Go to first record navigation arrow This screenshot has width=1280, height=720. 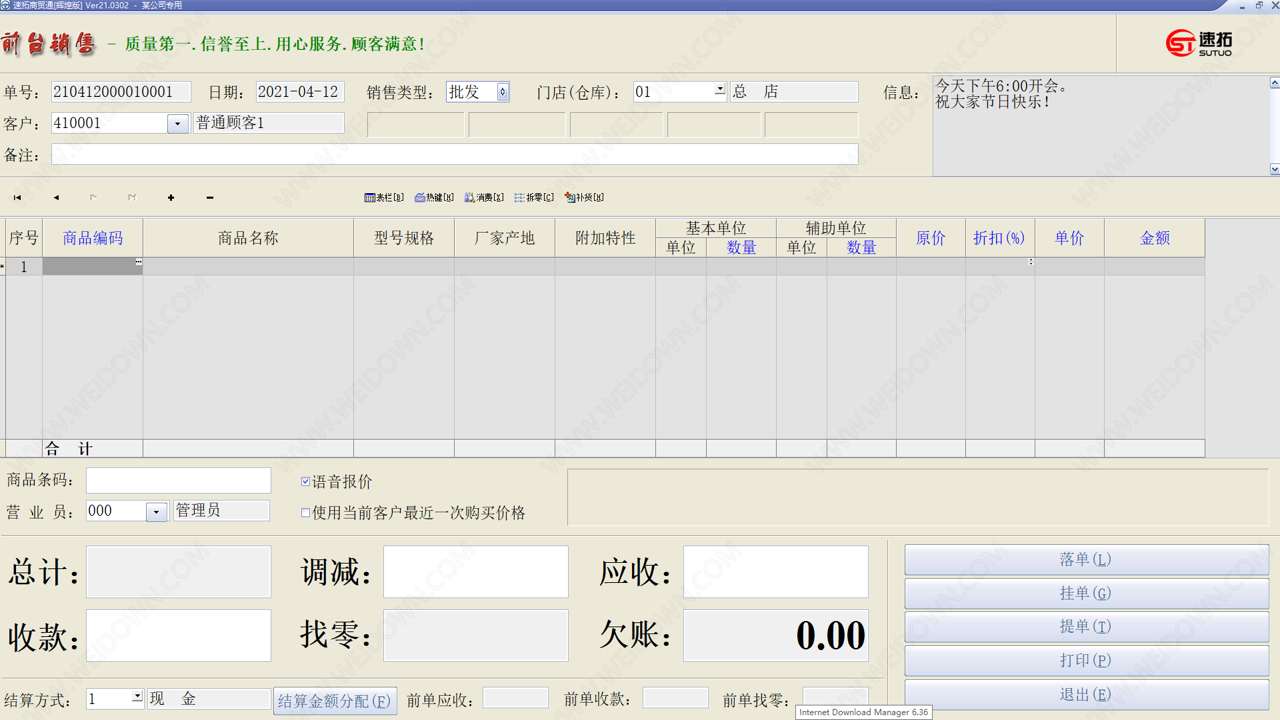pyautogui.click(x=17, y=198)
